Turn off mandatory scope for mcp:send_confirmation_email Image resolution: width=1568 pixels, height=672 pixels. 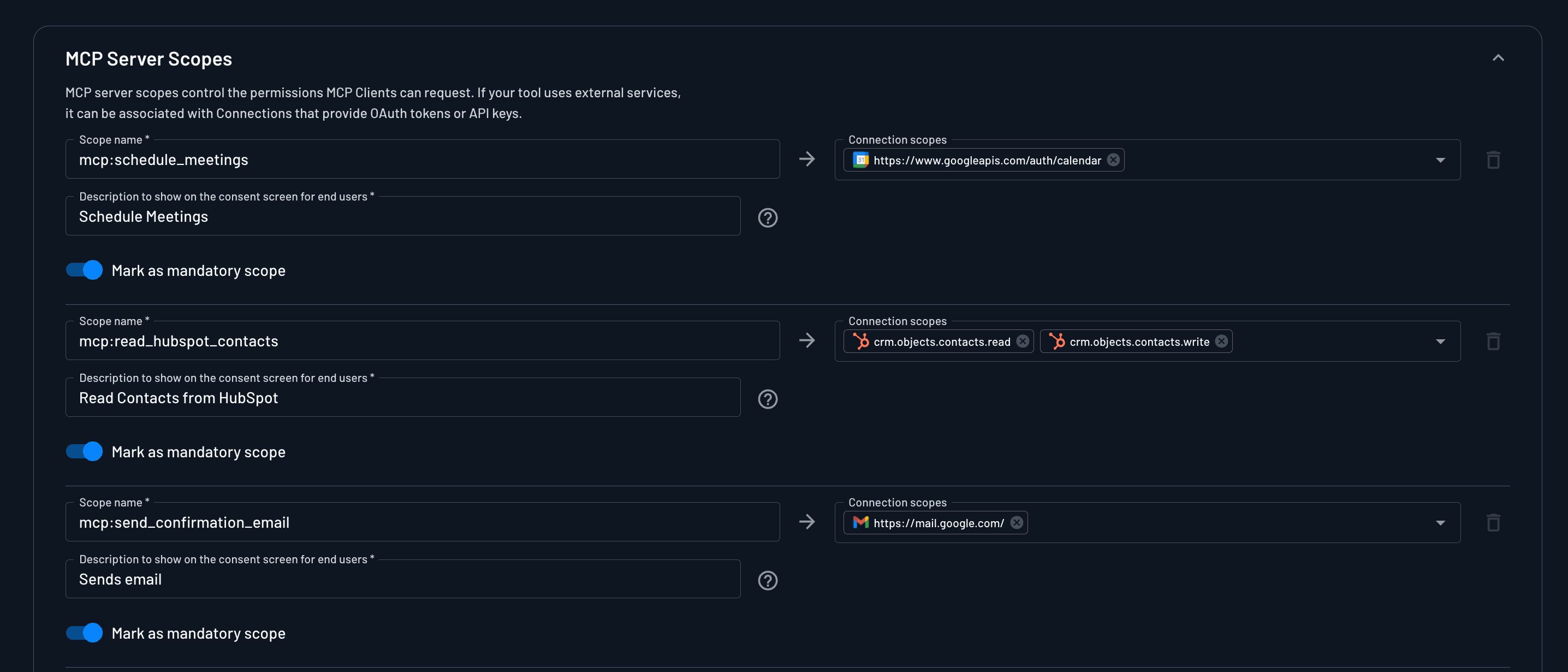pos(84,633)
